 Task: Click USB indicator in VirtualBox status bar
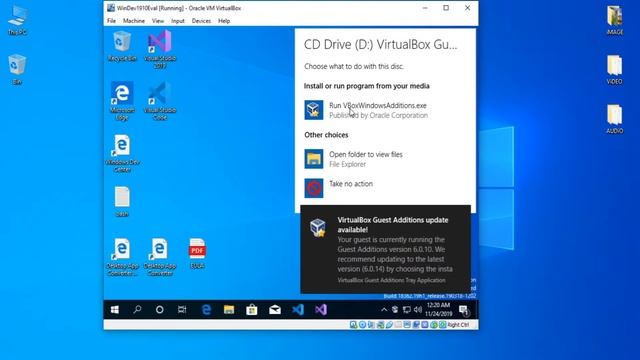389,325
